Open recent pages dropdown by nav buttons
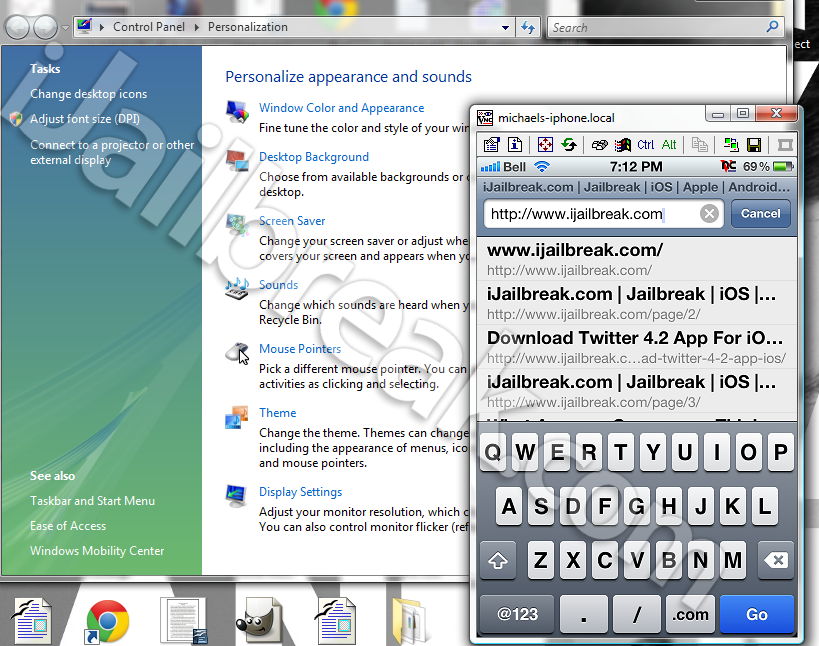This screenshot has height=646, width=819. [65, 27]
